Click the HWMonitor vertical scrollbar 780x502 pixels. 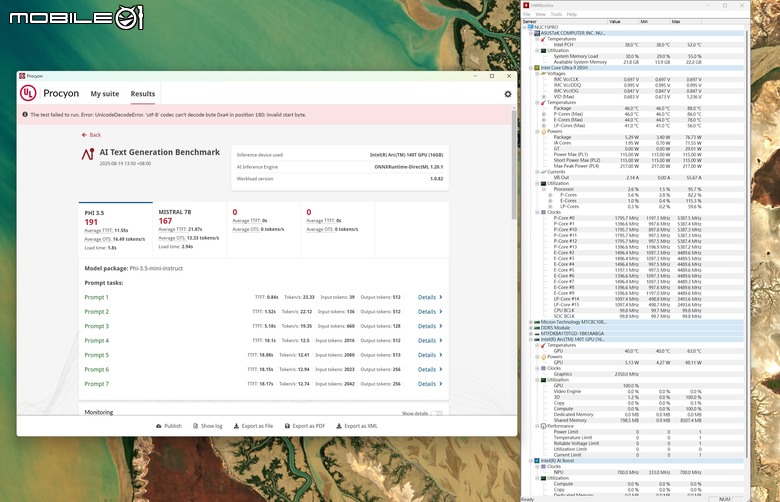point(747,244)
